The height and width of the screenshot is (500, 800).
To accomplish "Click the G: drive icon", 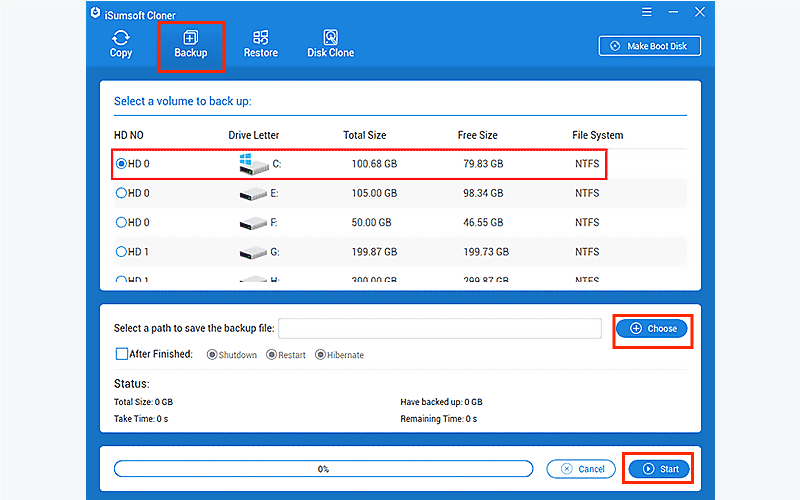I will click(x=254, y=252).
